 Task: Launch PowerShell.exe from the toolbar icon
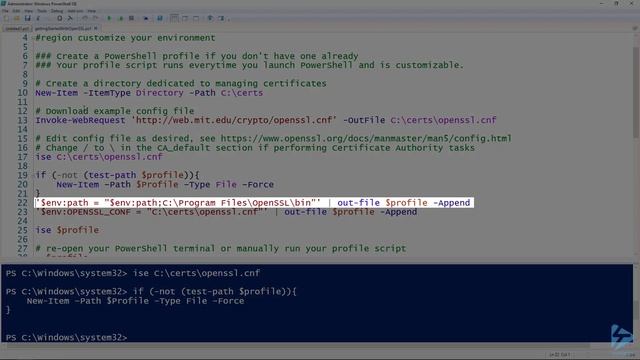pyautogui.click(x=159, y=18)
